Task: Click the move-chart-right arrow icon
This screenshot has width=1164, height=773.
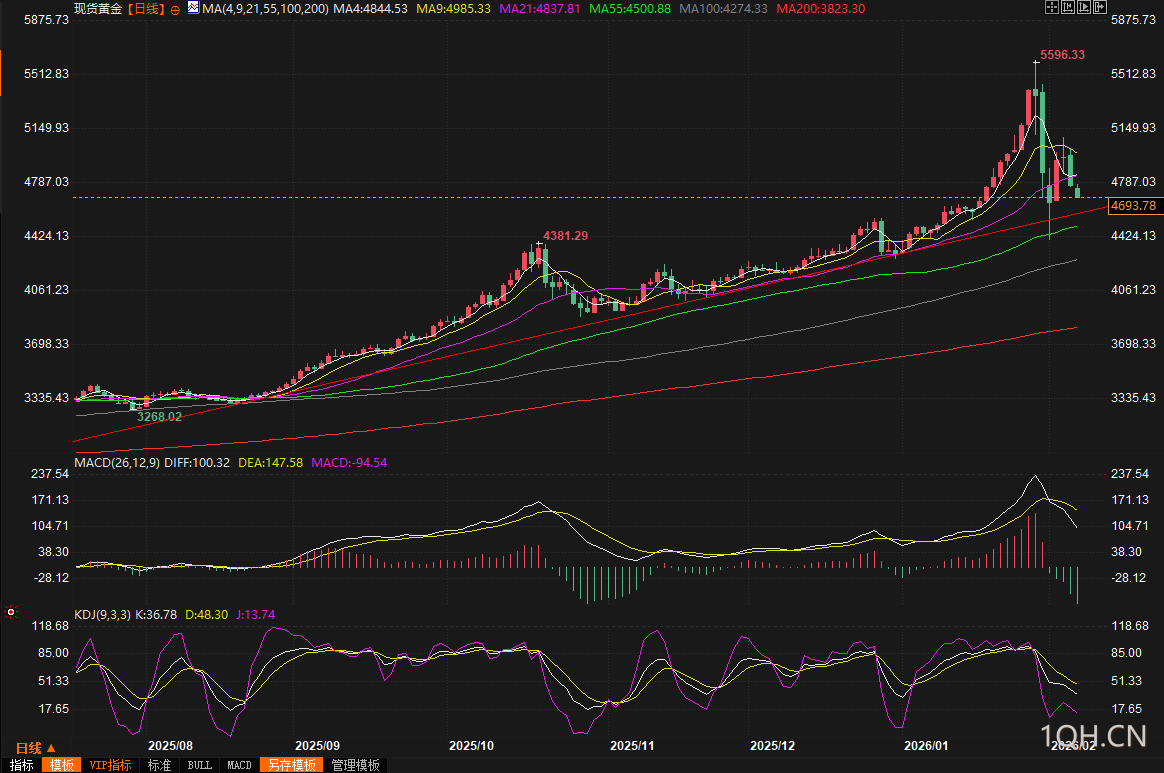Action: click(x=1098, y=8)
